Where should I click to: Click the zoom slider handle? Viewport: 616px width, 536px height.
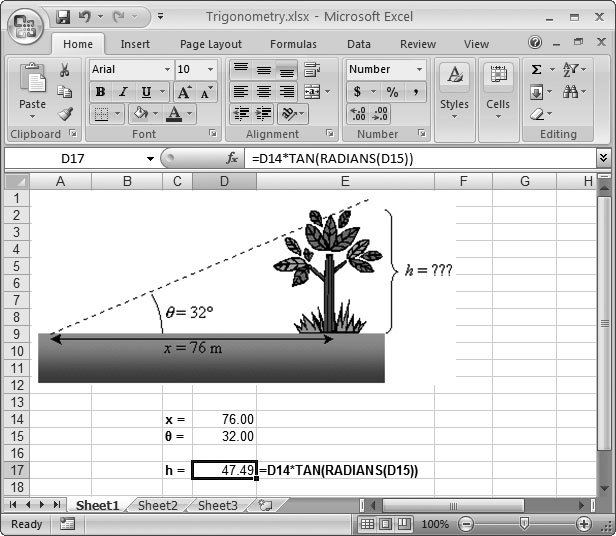525,524
